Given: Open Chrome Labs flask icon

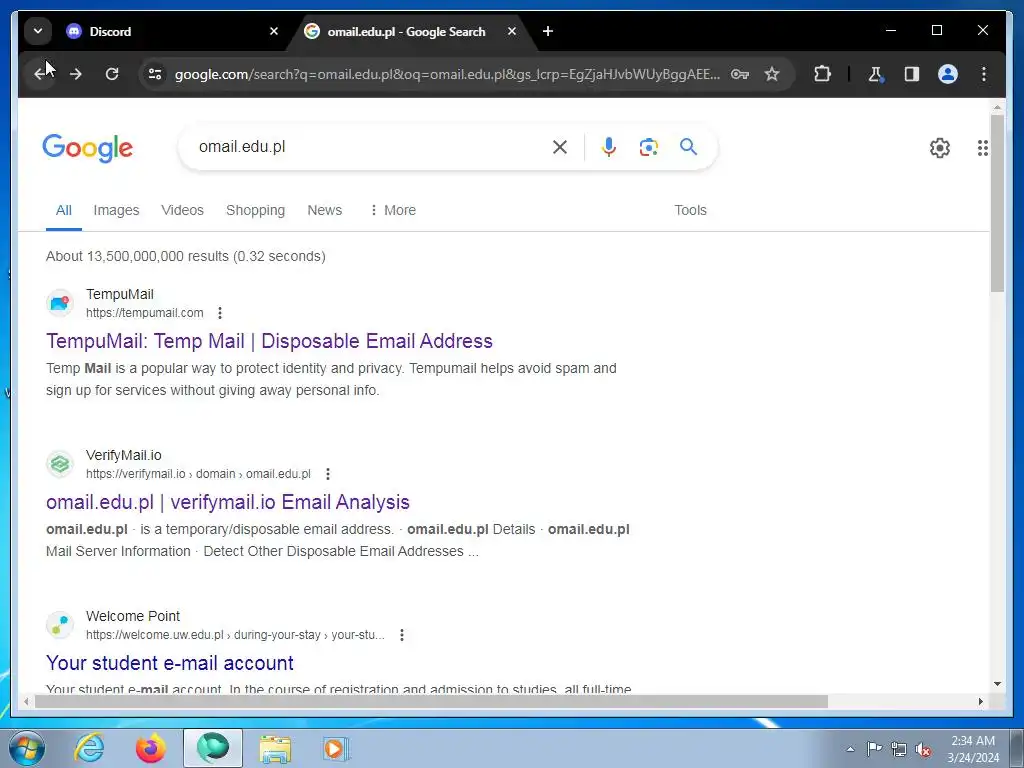Looking at the screenshot, I should tap(876, 74).
